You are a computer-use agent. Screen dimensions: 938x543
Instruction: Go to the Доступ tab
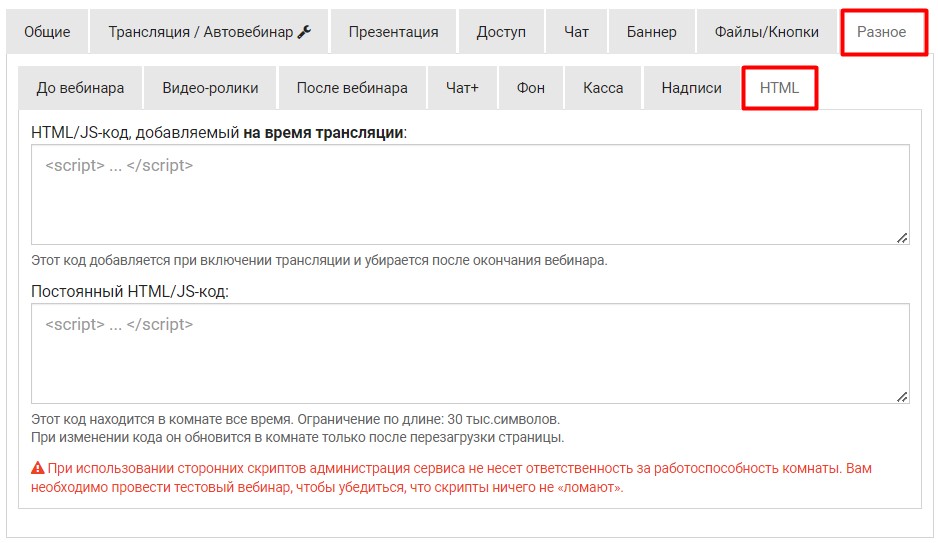(501, 32)
